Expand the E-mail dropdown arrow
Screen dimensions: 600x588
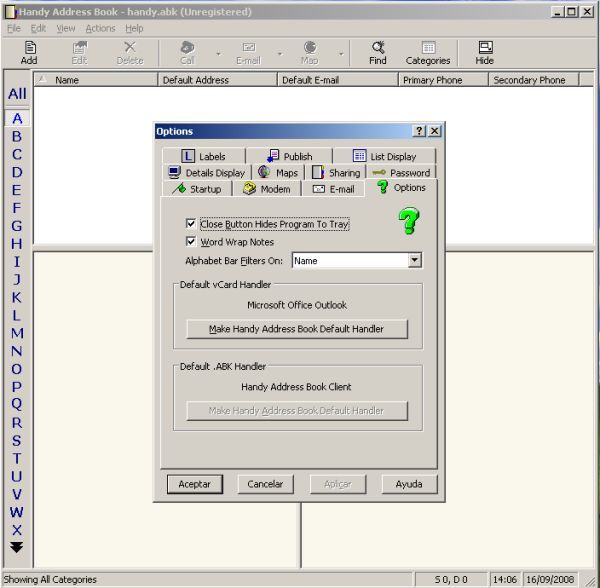click(x=280, y=54)
